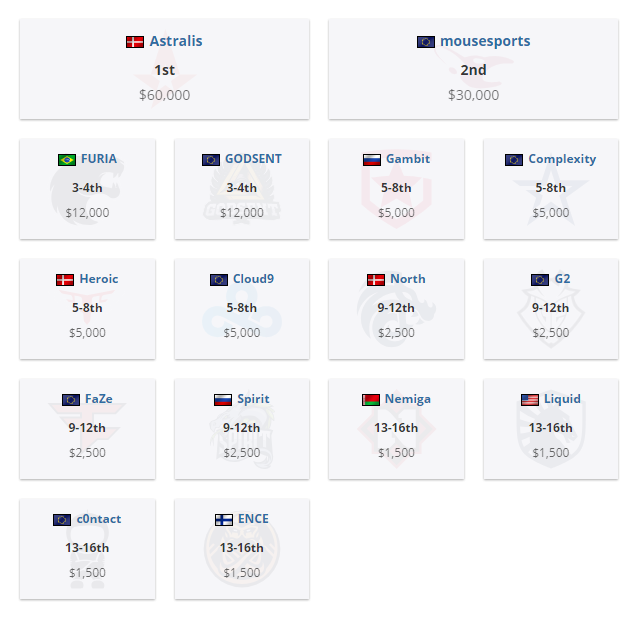The width and height of the screenshot is (637, 618).
Task: Open the c0ntact team link
Action: pyautogui.click(x=99, y=519)
